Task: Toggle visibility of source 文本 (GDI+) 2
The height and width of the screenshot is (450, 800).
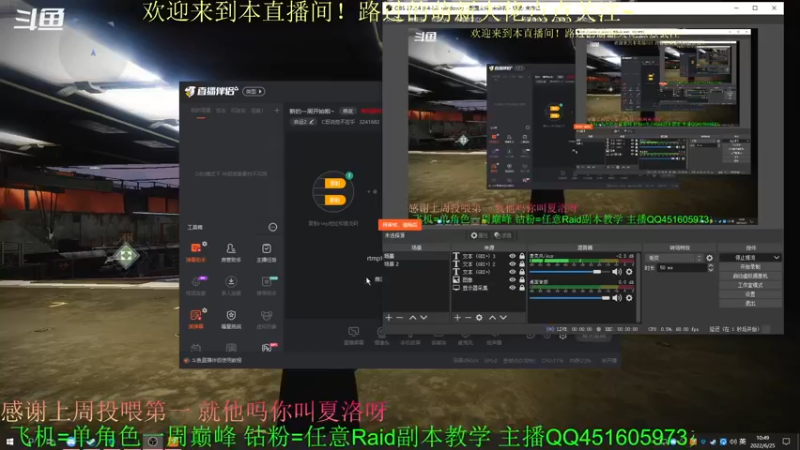Action: coord(512,264)
